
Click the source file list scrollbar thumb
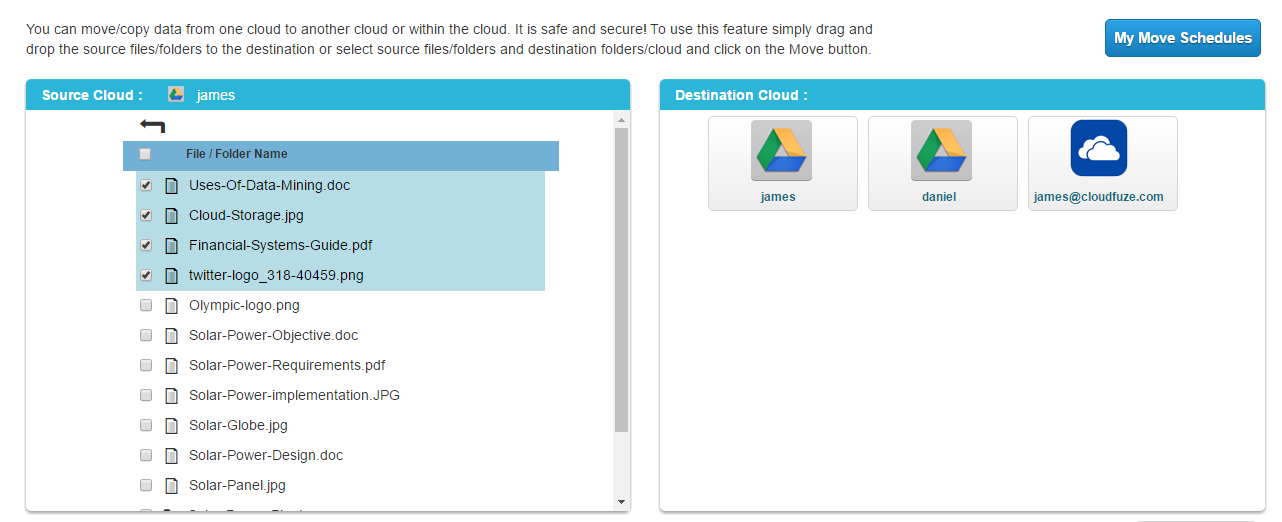click(621, 280)
